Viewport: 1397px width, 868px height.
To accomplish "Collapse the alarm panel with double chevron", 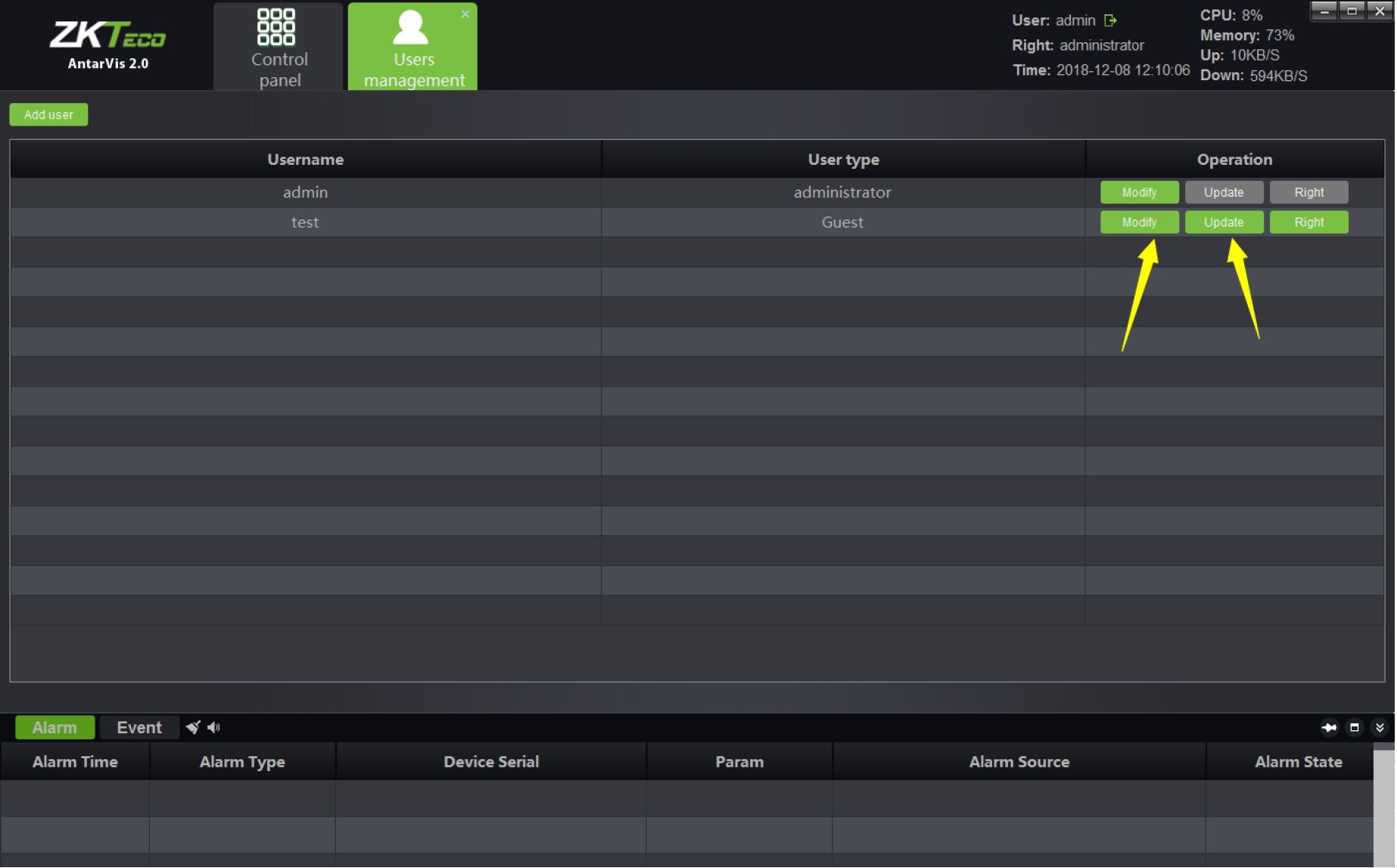I will click(x=1381, y=728).
